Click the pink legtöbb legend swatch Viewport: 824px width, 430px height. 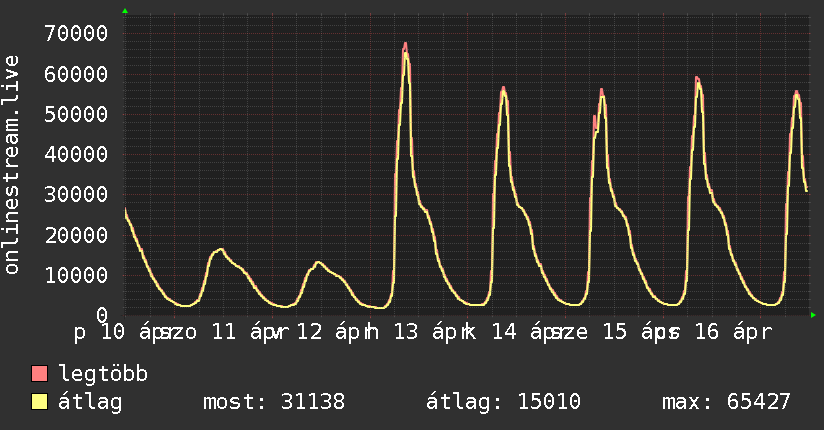pyautogui.click(x=39, y=373)
